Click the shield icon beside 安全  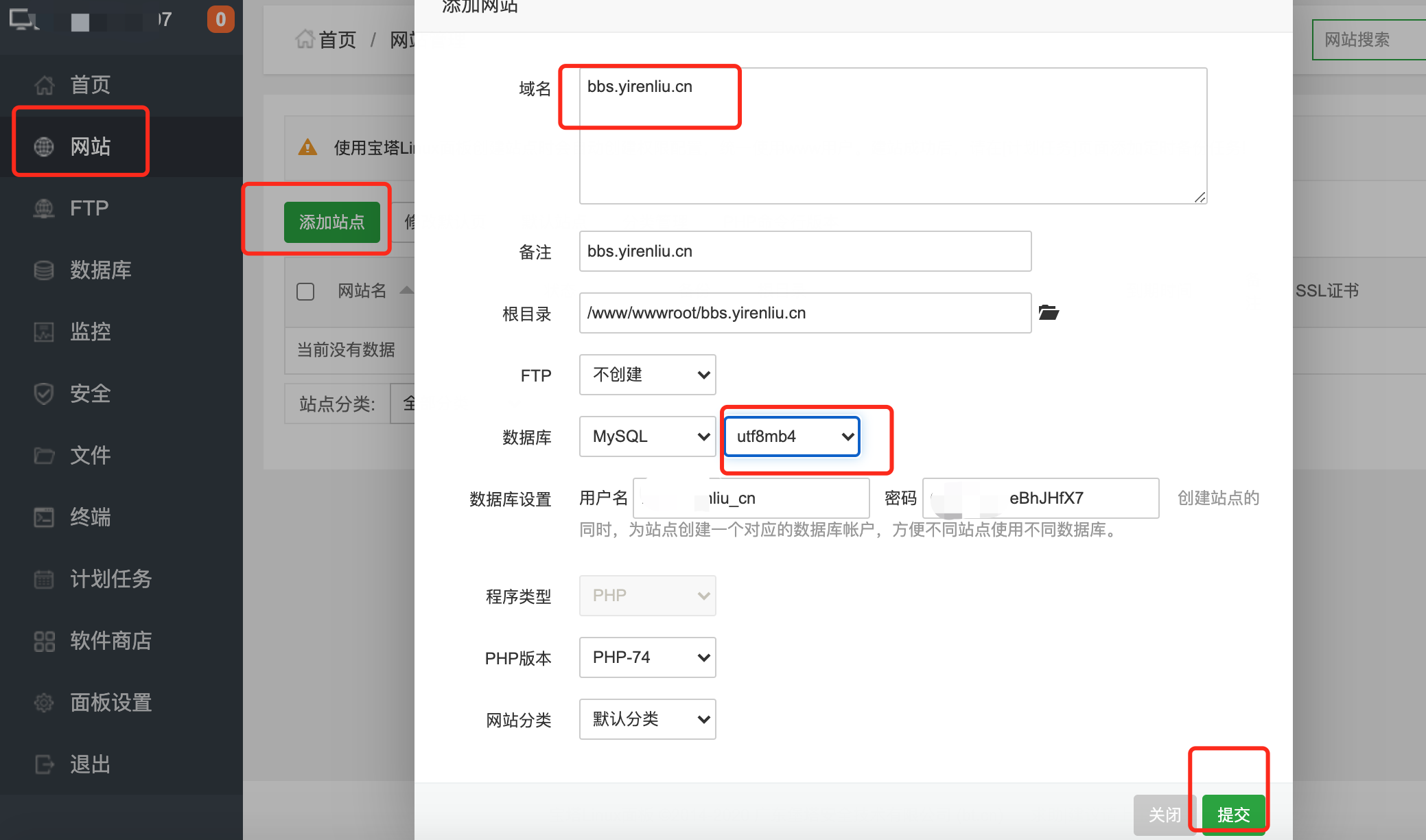point(44,393)
